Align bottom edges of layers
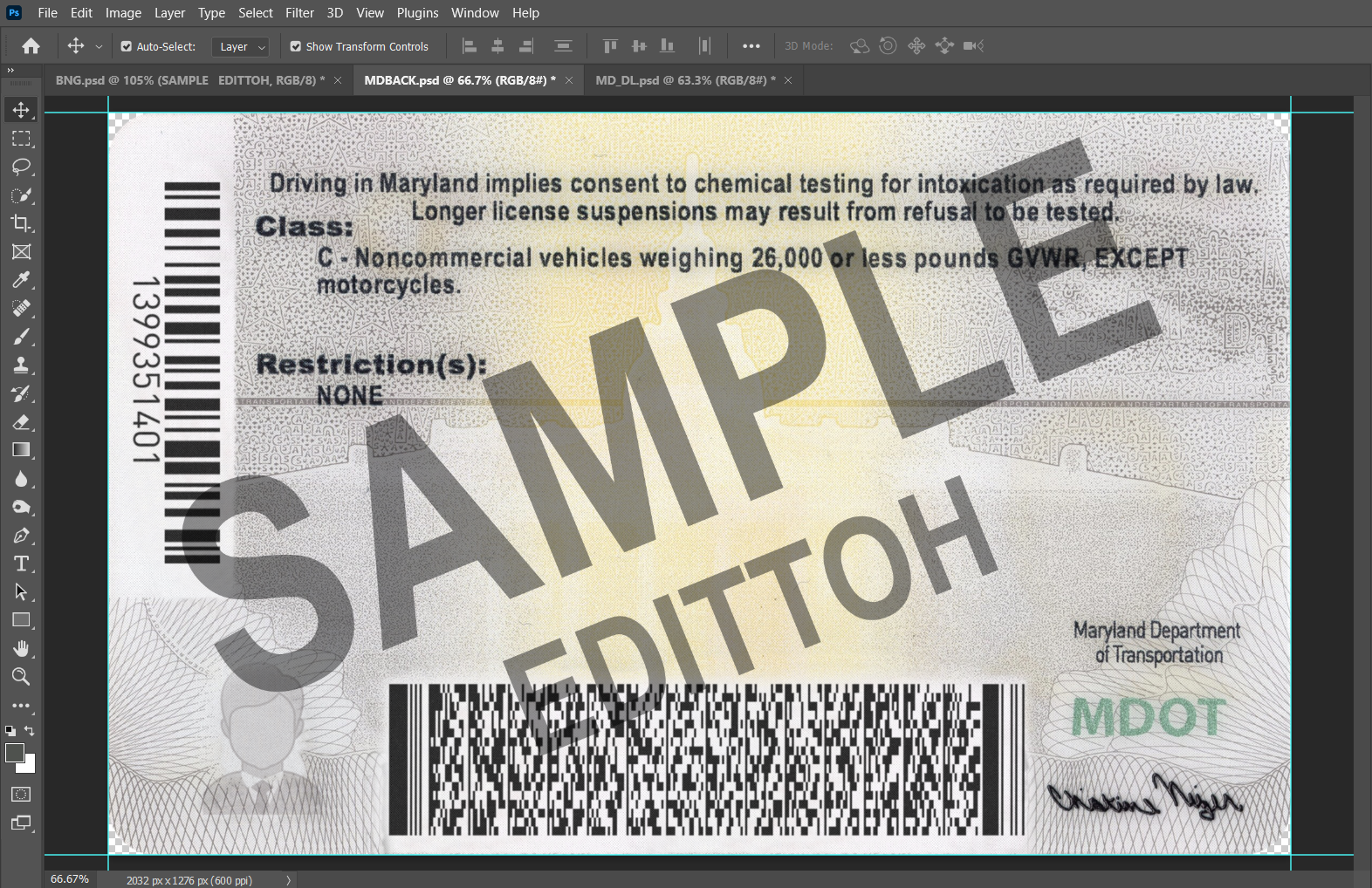Screen dimensions: 1372x888 (x=668, y=46)
